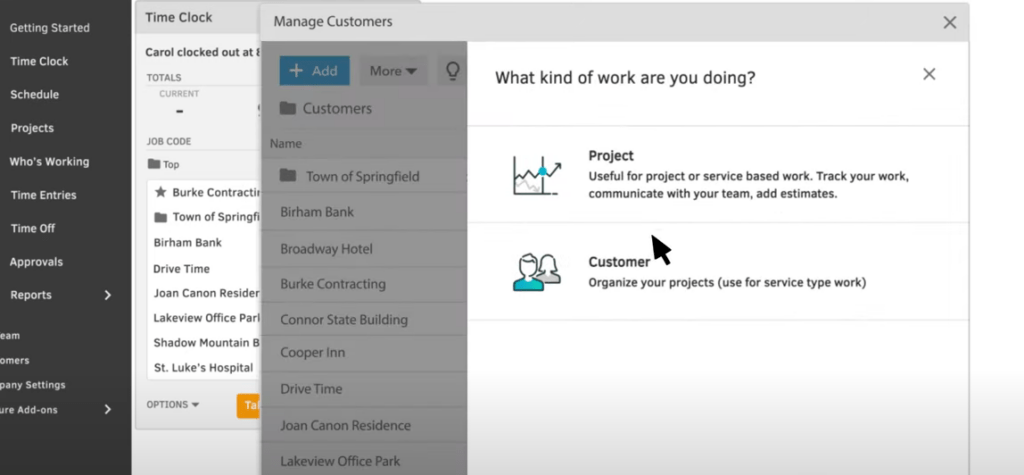
Task: Open the Schedule sidebar item
Action: [x=35, y=95]
